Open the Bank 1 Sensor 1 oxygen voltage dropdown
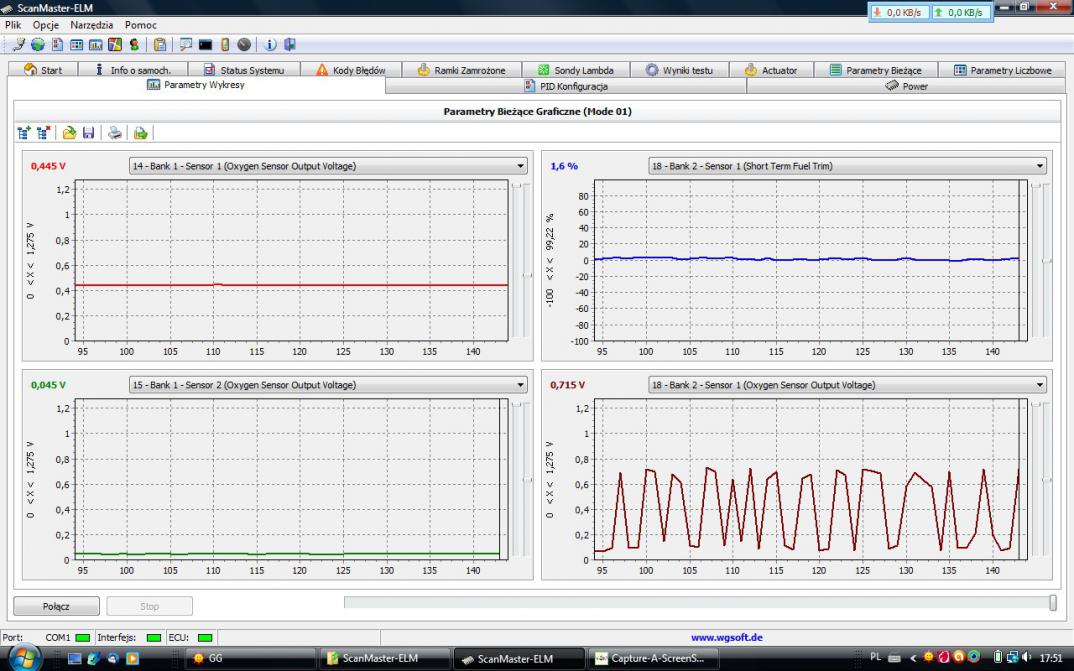 pyautogui.click(x=520, y=166)
